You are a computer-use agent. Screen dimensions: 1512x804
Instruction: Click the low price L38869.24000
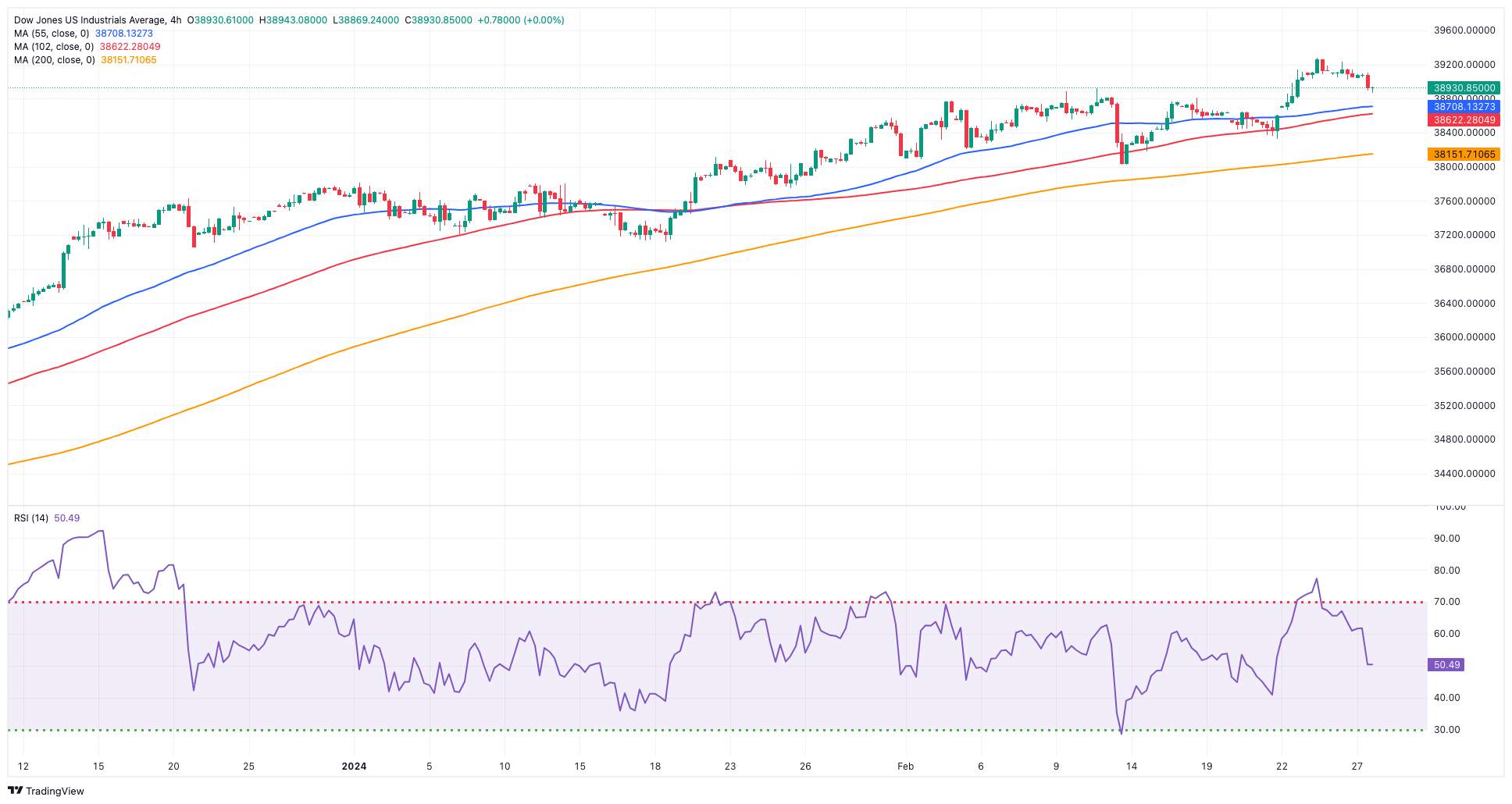pyautogui.click(x=366, y=20)
